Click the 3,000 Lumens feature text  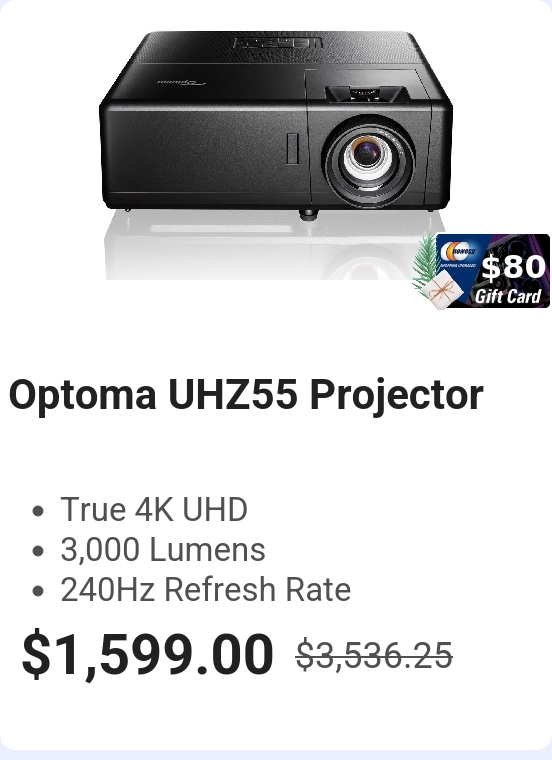[163, 550]
